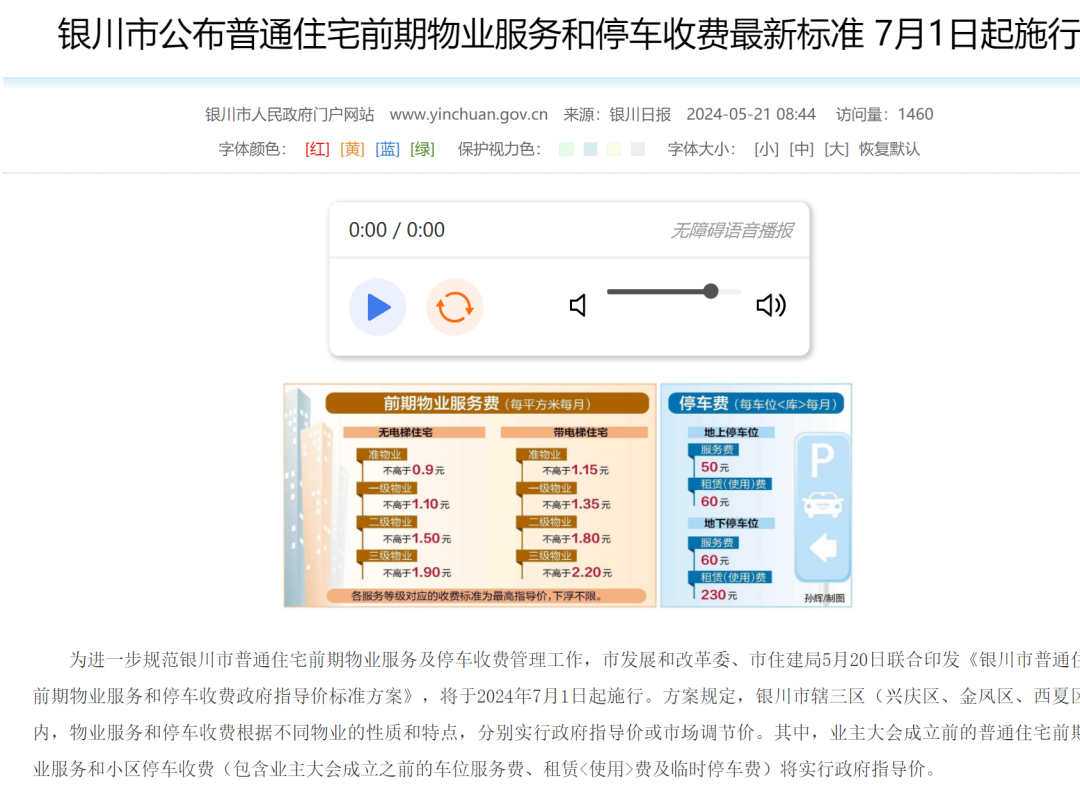Set font size to small [小]

point(767,149)
